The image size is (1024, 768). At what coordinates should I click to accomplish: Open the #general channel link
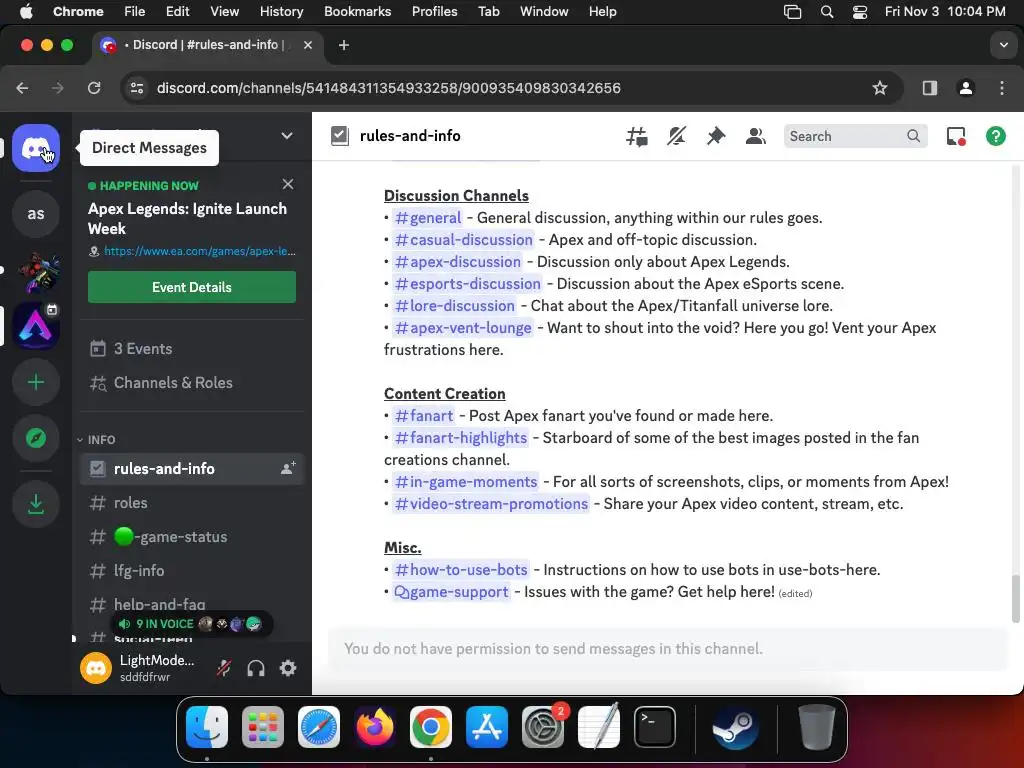(428, 217)
